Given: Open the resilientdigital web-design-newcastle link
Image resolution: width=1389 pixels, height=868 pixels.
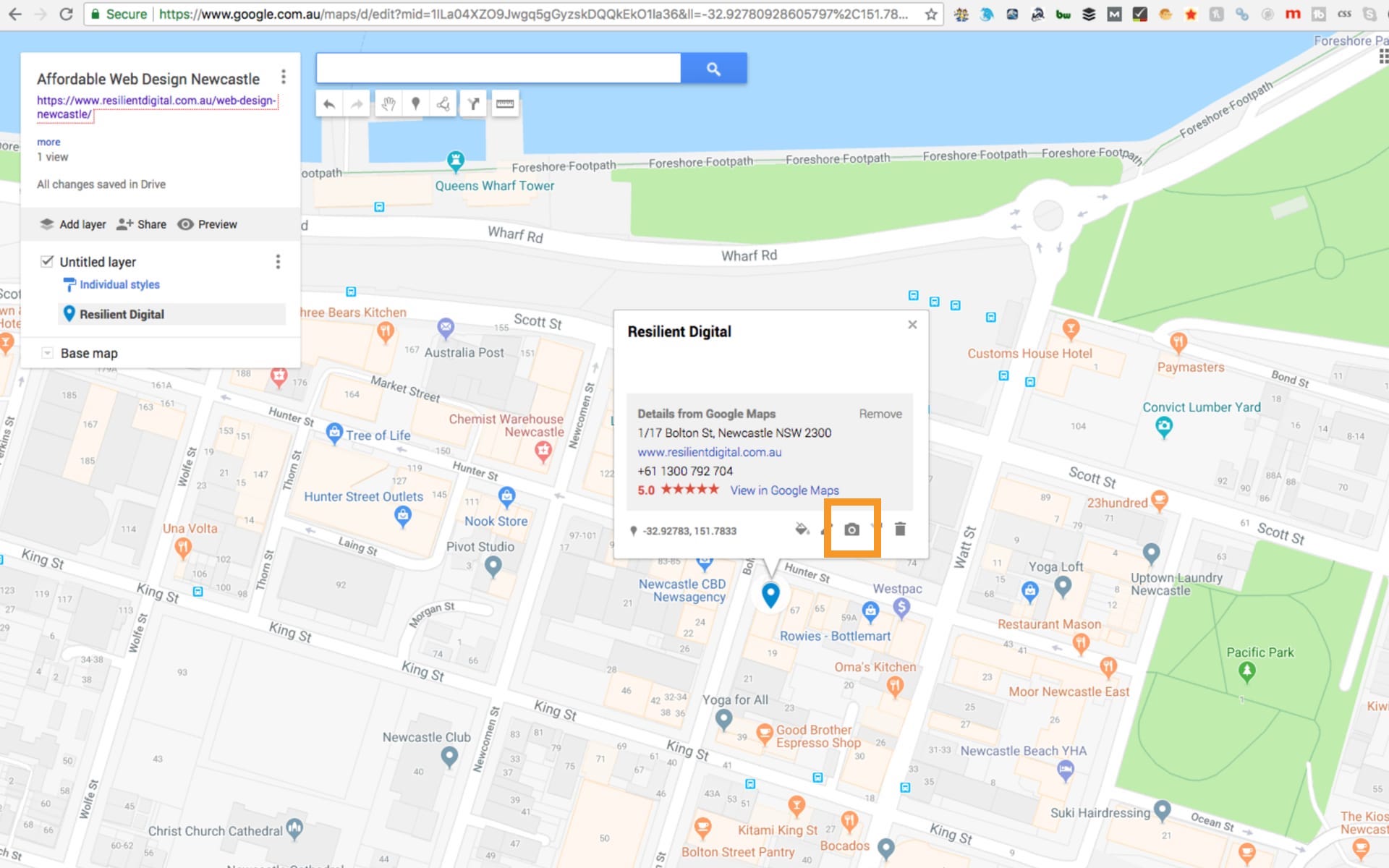Looking at the screenshot, I should 156,107.
